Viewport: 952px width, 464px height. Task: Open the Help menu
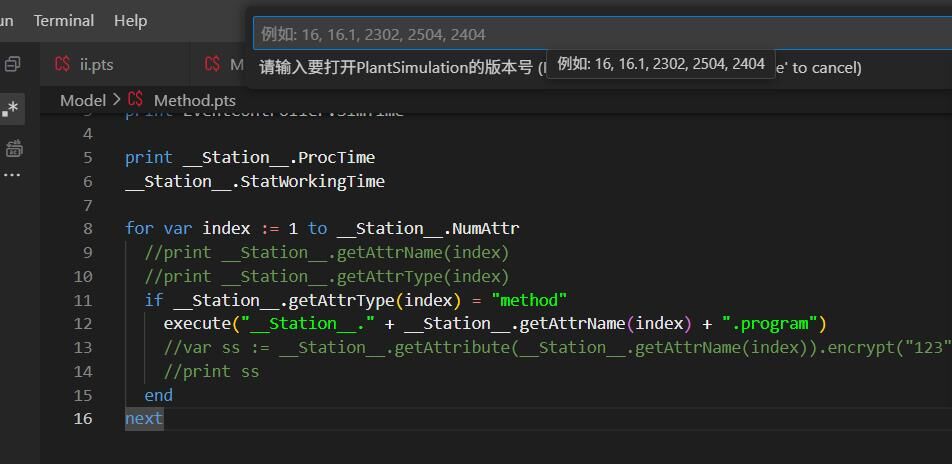click(130, 20)
